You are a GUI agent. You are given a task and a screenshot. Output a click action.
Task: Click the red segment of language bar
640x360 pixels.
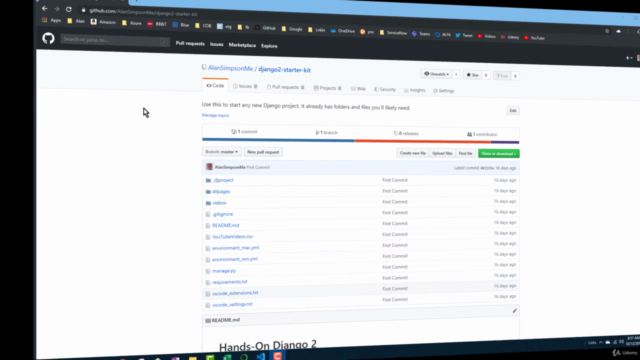[x=422, y=141]
